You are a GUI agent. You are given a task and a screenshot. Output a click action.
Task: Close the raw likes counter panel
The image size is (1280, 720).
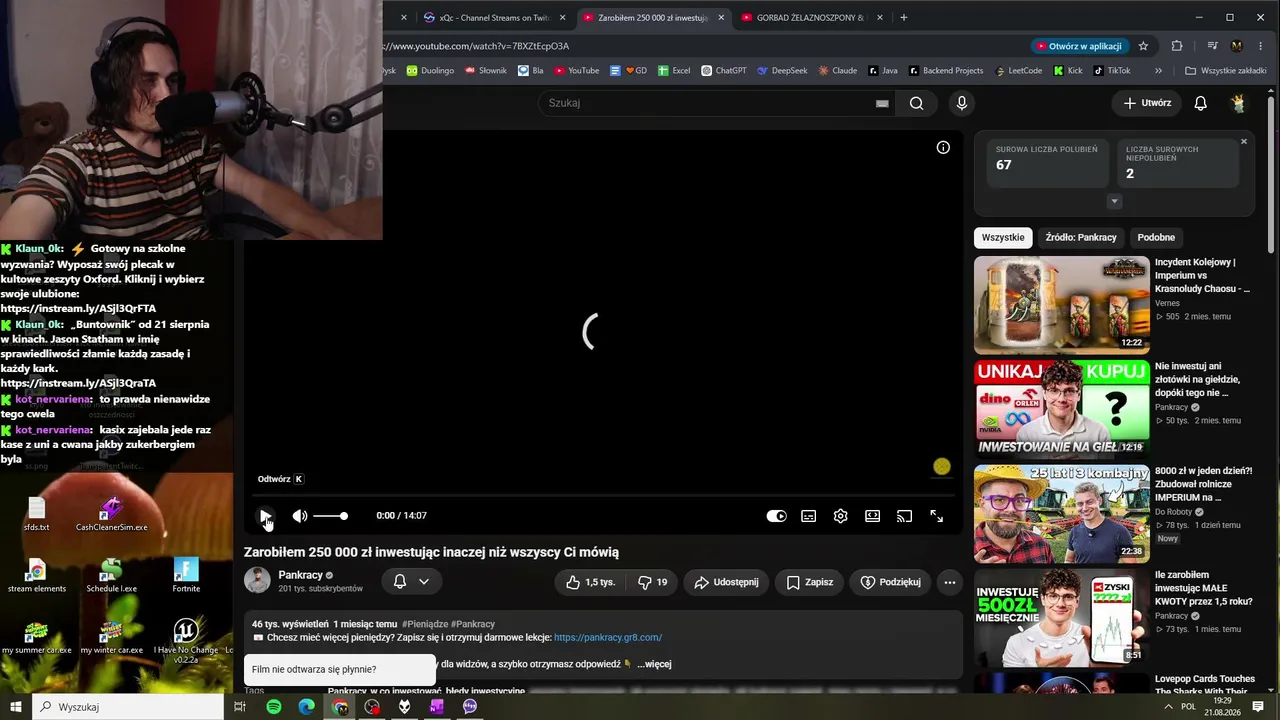(x=1244, y=142)
